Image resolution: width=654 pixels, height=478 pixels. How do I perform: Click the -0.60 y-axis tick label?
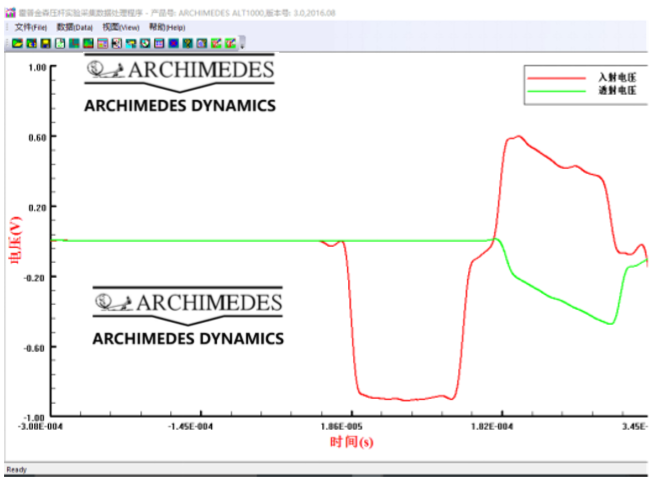(34, 348)
